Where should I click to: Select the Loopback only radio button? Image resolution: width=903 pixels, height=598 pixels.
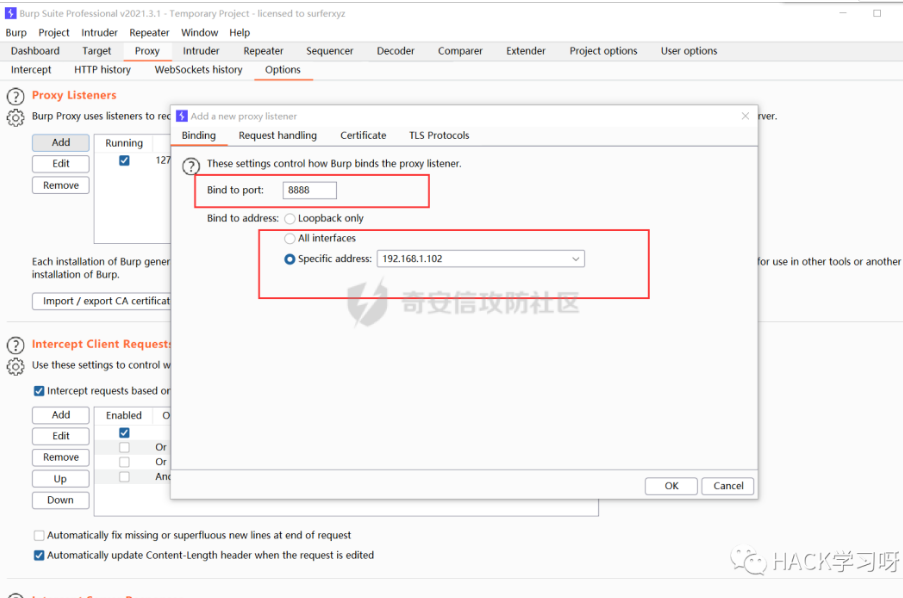[290, 219]
